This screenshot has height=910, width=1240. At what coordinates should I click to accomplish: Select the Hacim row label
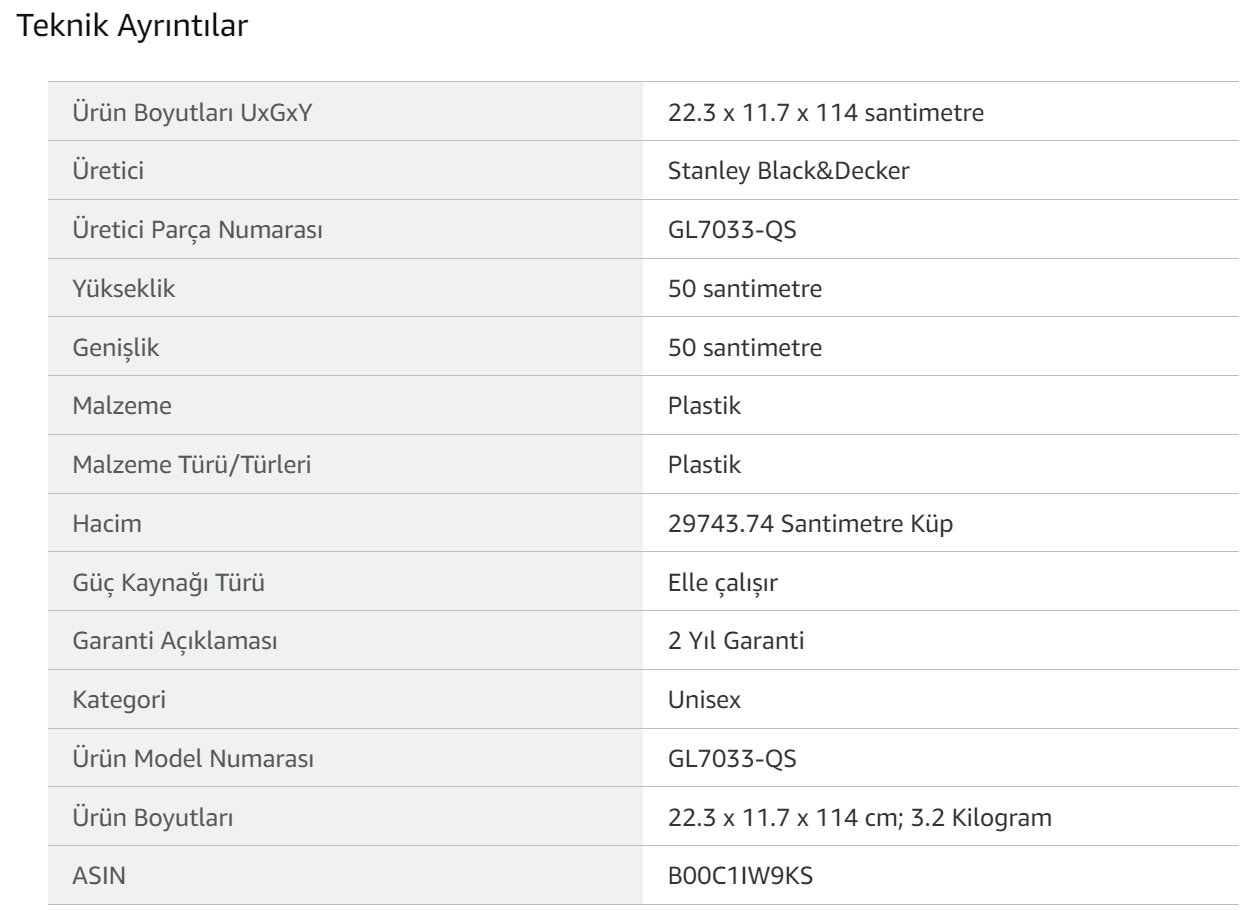click(107, 524)
